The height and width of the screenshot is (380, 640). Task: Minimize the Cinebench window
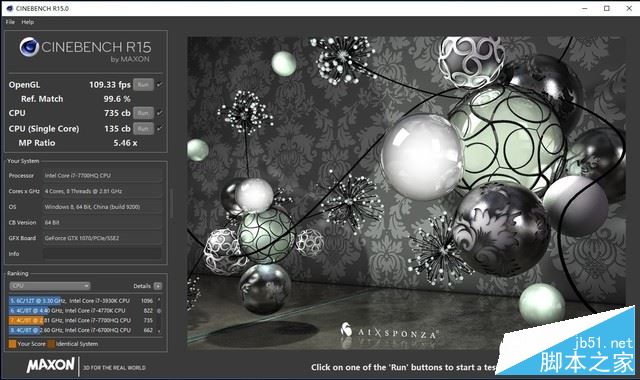click(x=584, y=8)
